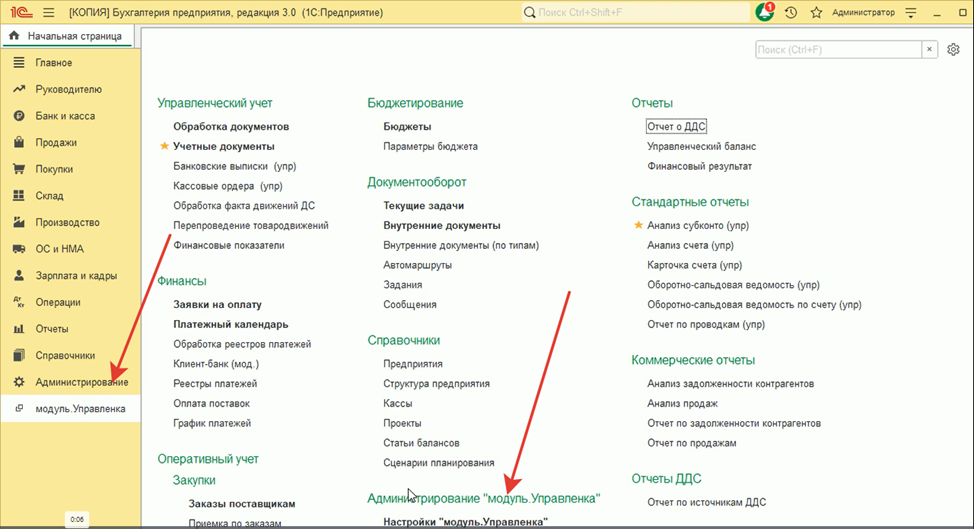Open Автомаршруты link

tap(417, 265)
